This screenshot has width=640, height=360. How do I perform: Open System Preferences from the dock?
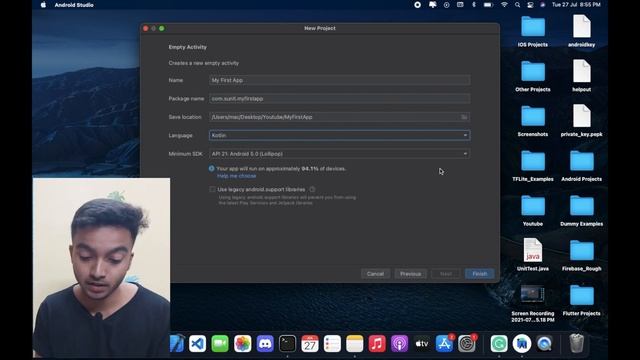(x=467, y=344)
